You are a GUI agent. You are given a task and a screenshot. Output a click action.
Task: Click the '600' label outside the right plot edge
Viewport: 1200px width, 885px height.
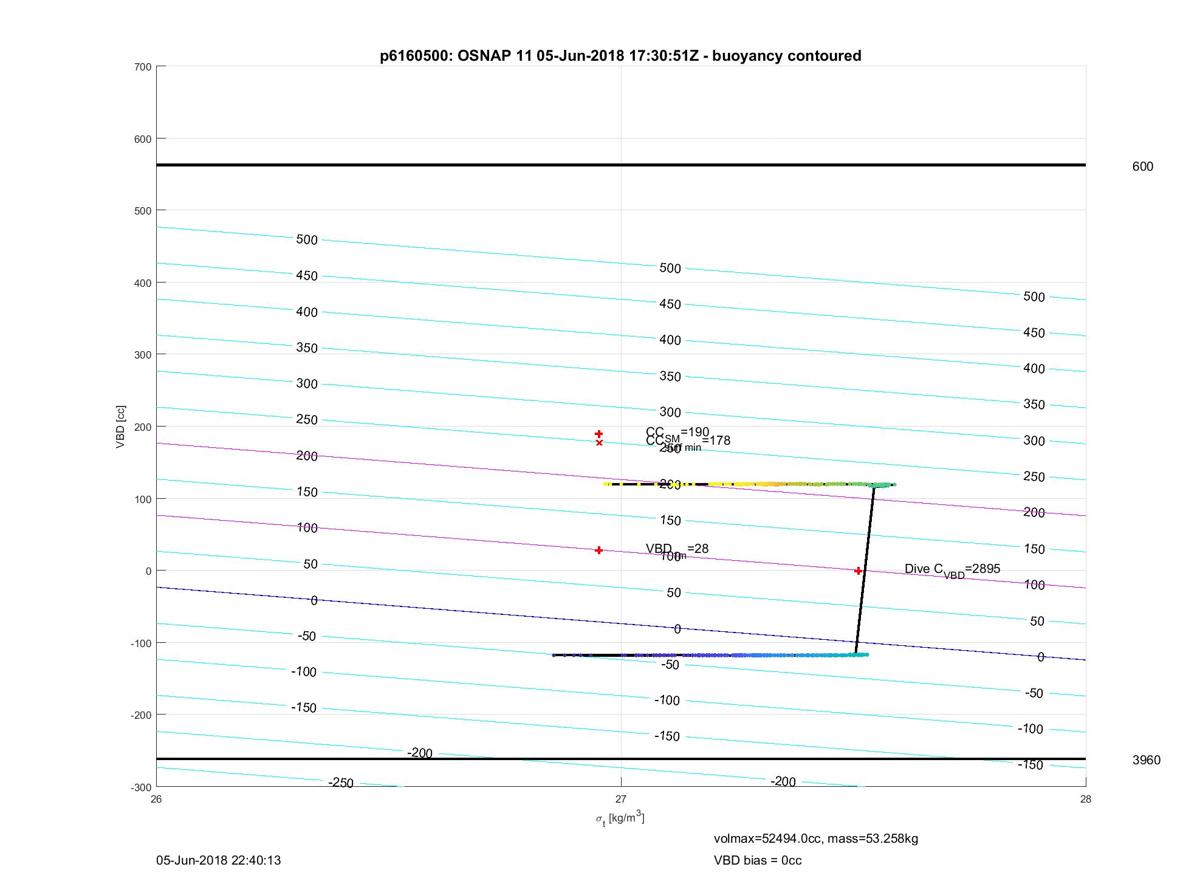click(x=1142, y=167)
